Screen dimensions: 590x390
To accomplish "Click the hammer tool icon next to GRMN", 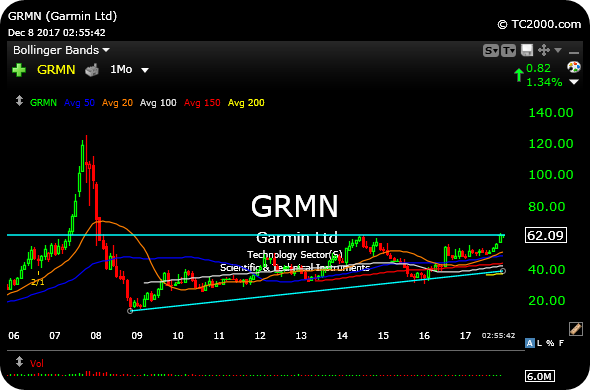I will (92, 70).
